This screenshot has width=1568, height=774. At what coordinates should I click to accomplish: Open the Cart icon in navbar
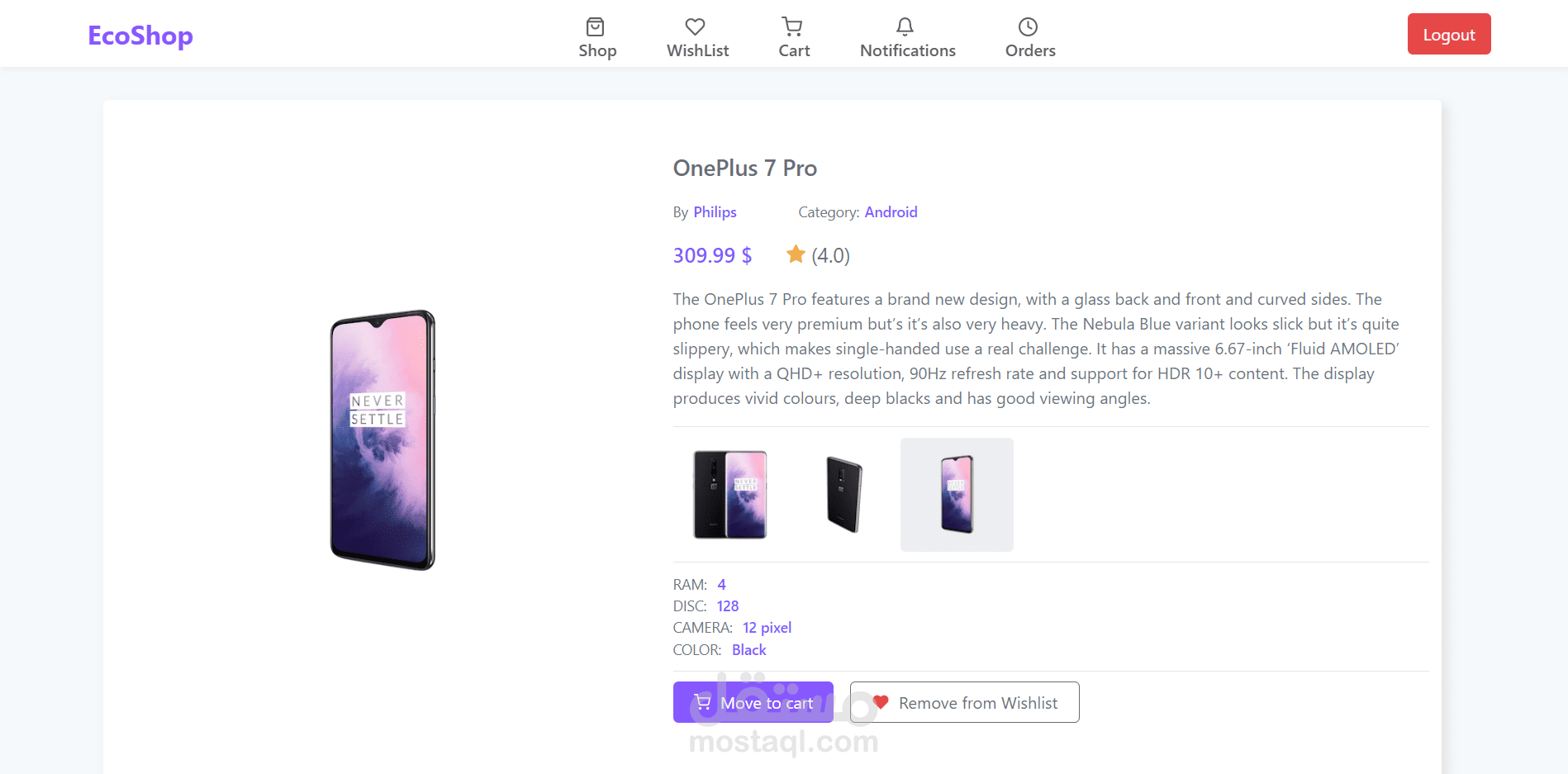coord(792,26)
